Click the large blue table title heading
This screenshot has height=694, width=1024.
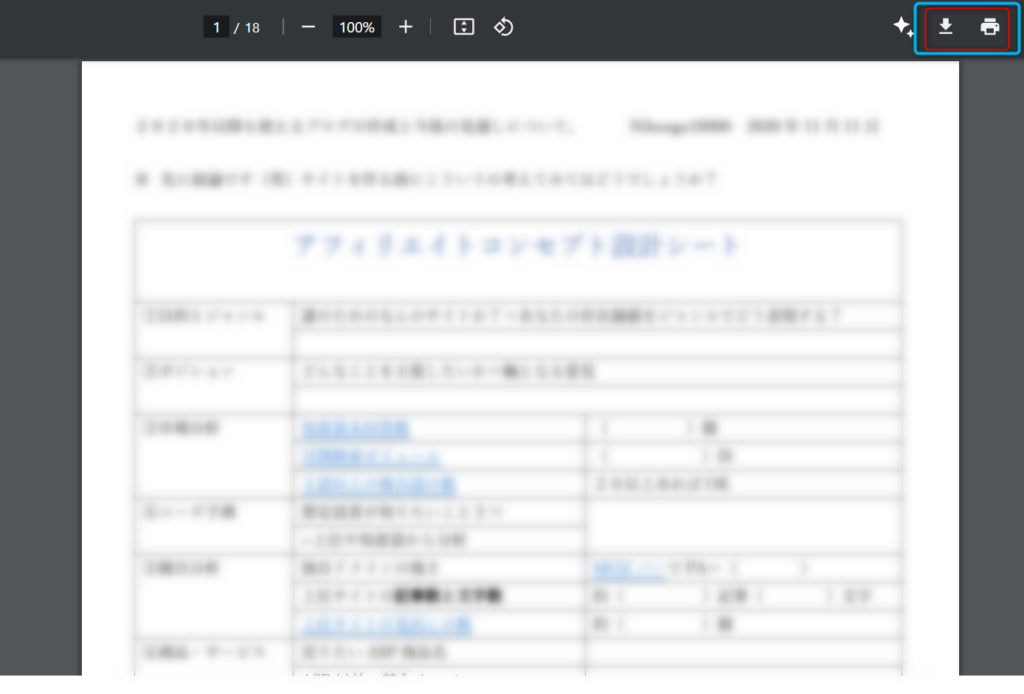point(518,246)
